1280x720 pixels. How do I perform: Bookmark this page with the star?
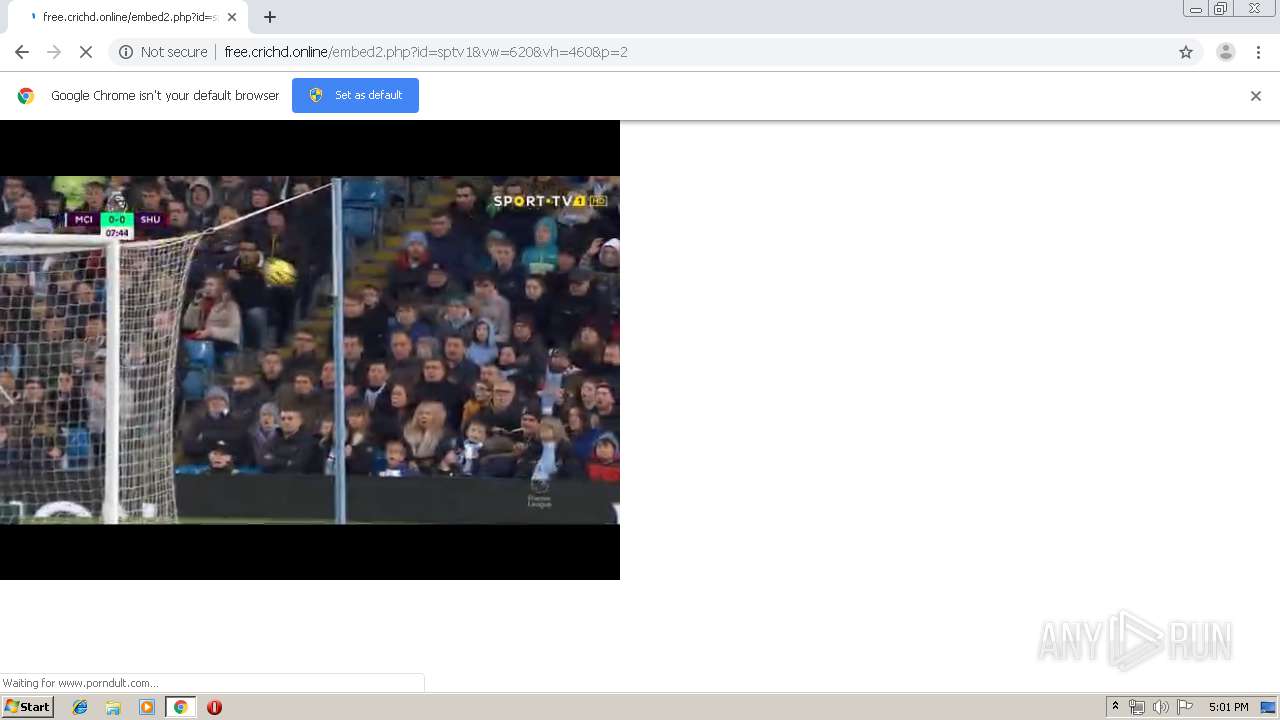click(x=1186, y=52)
